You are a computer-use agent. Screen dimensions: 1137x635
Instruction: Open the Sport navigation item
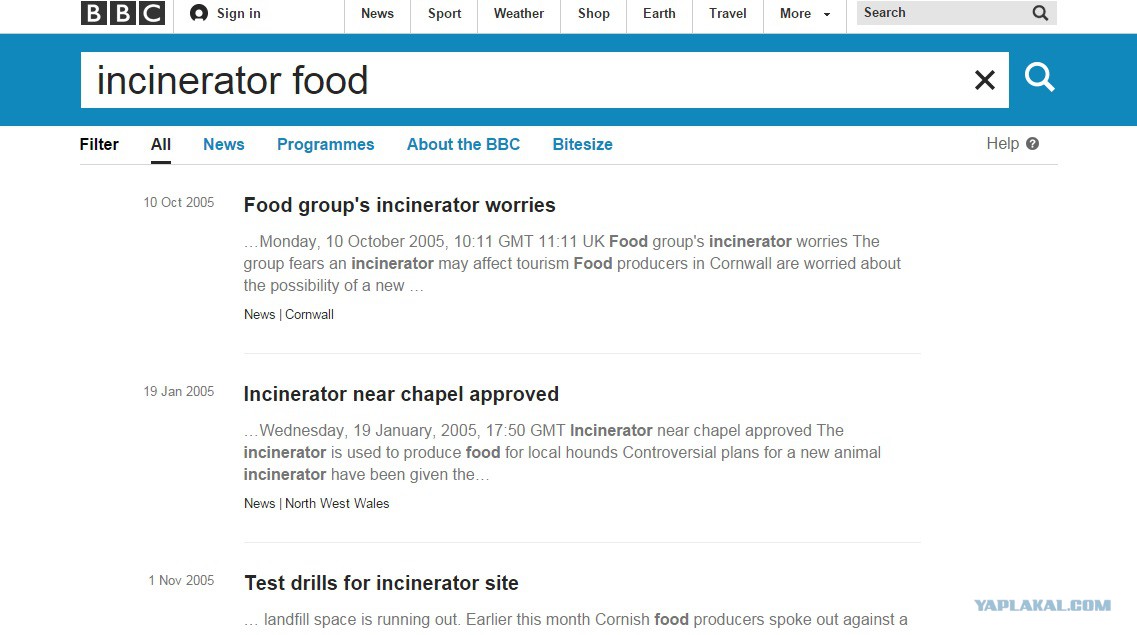(445, 13)
